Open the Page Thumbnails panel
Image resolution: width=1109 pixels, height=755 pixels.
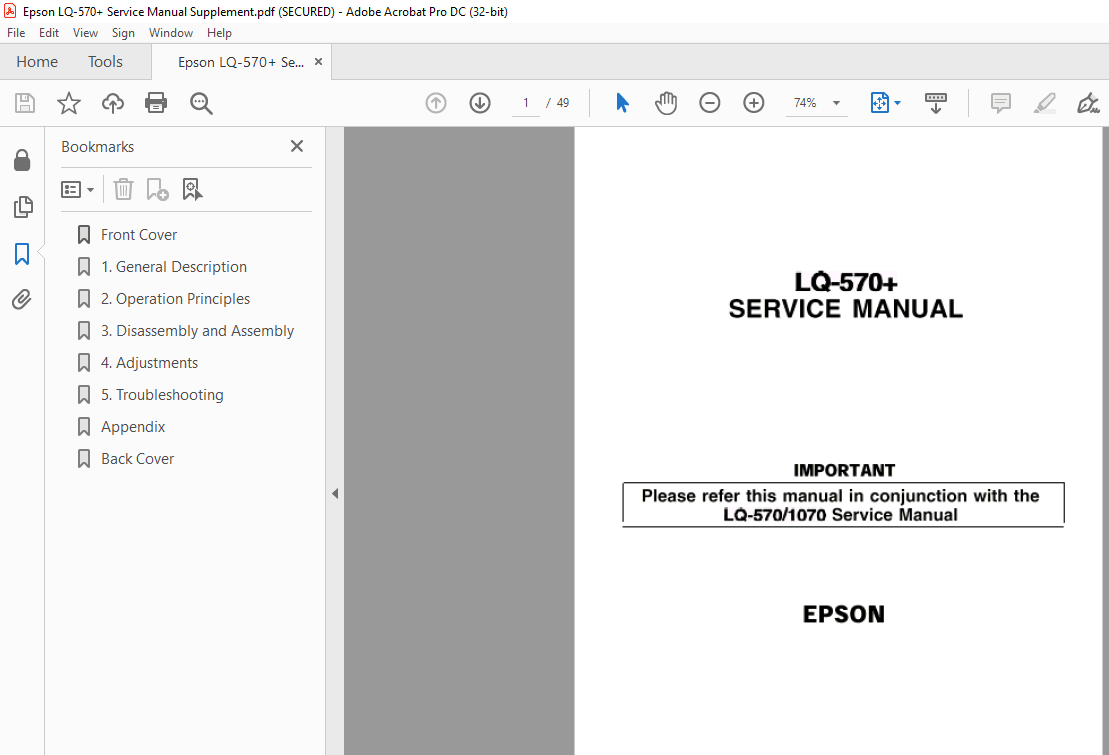coord(23,207)
